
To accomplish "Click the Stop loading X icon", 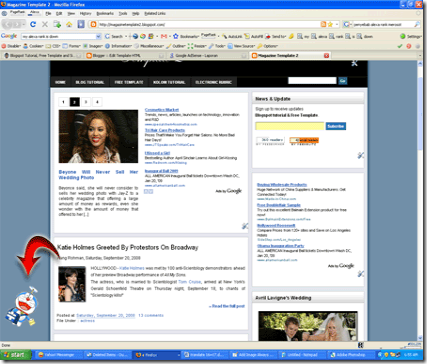I will (x=45, y=24).
